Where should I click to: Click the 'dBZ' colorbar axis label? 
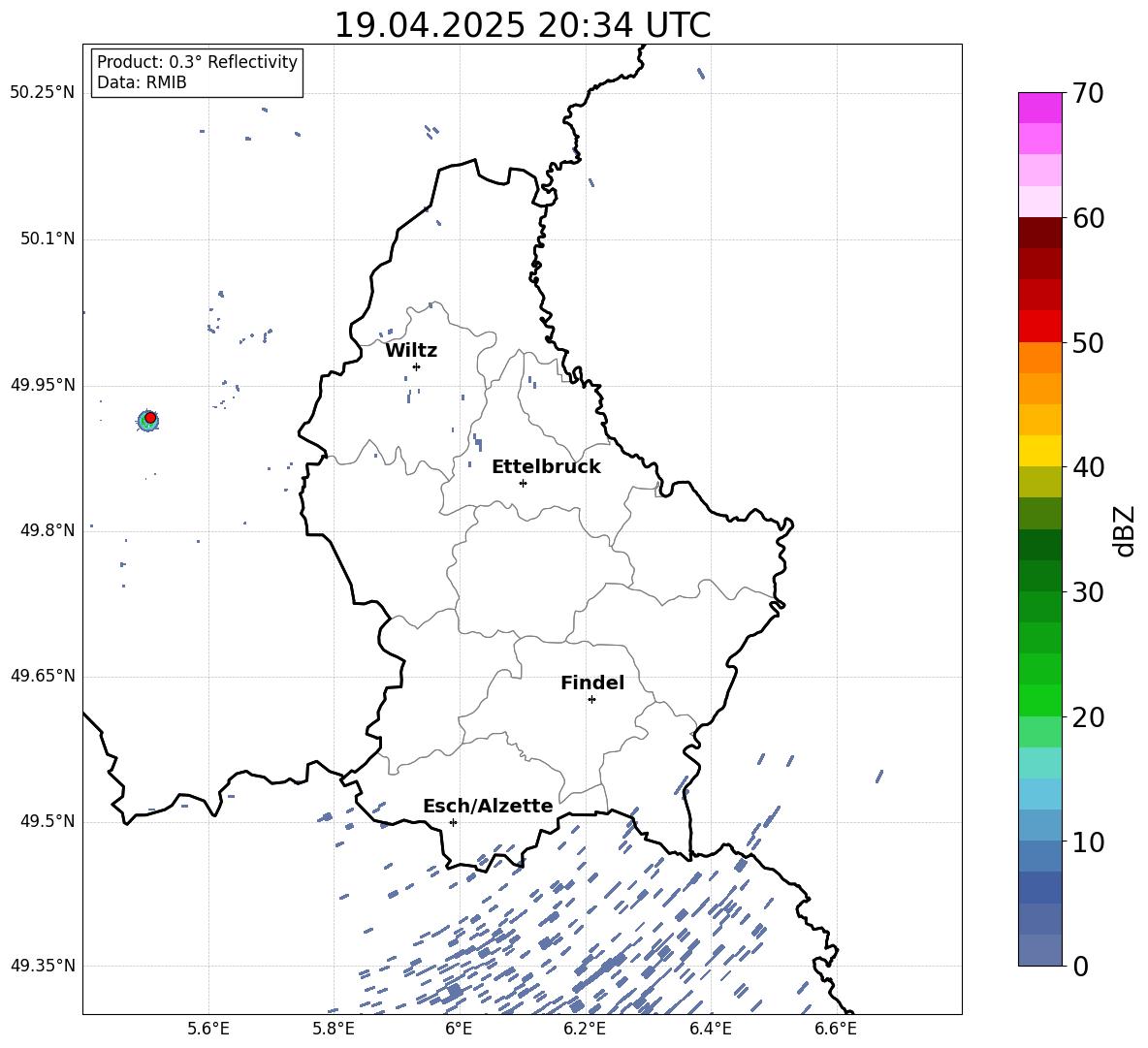[1124, 530]
